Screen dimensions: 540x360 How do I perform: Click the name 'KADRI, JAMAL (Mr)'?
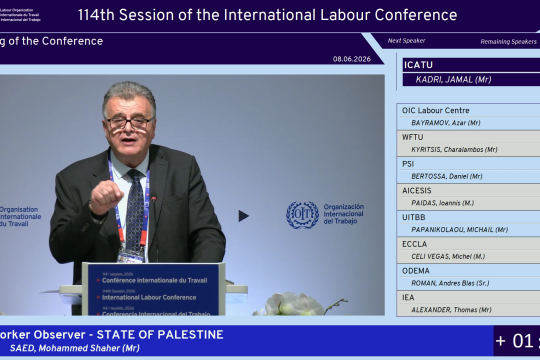[x=453, y=80]
